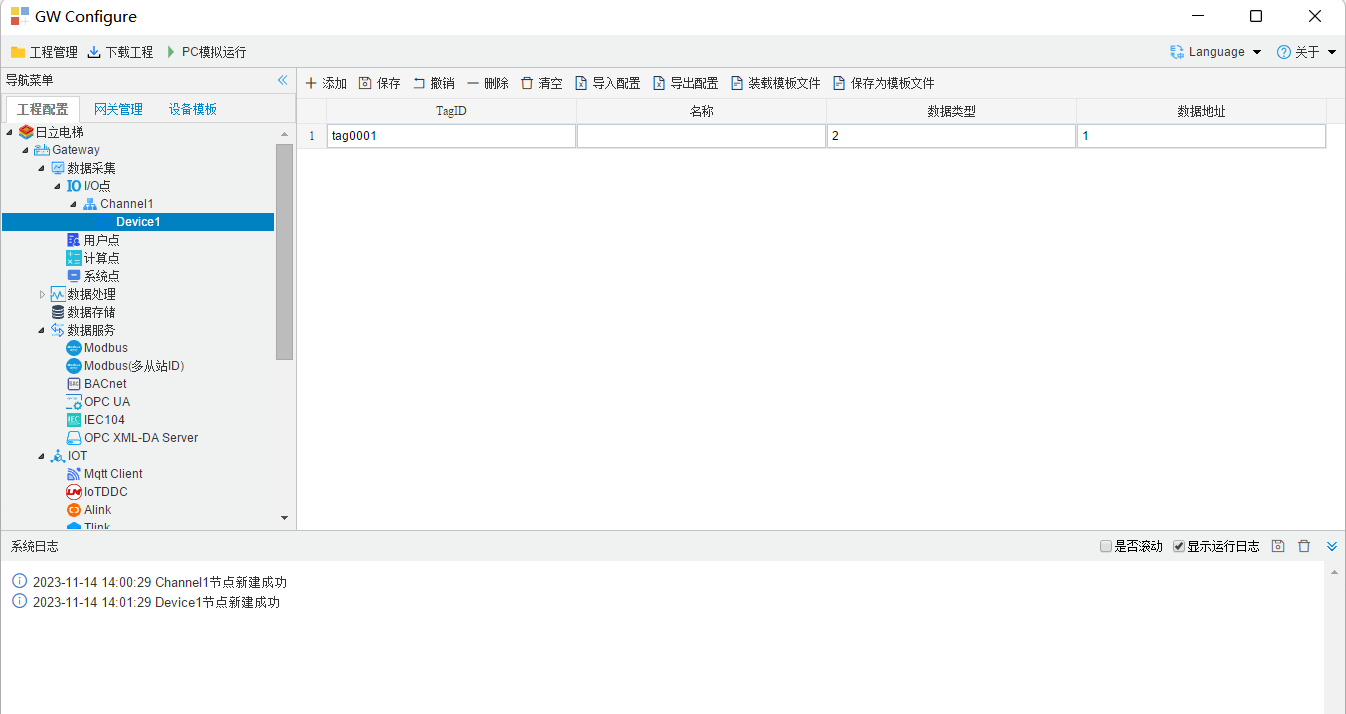Select the 日立电梯 project icon

[26, 132]
